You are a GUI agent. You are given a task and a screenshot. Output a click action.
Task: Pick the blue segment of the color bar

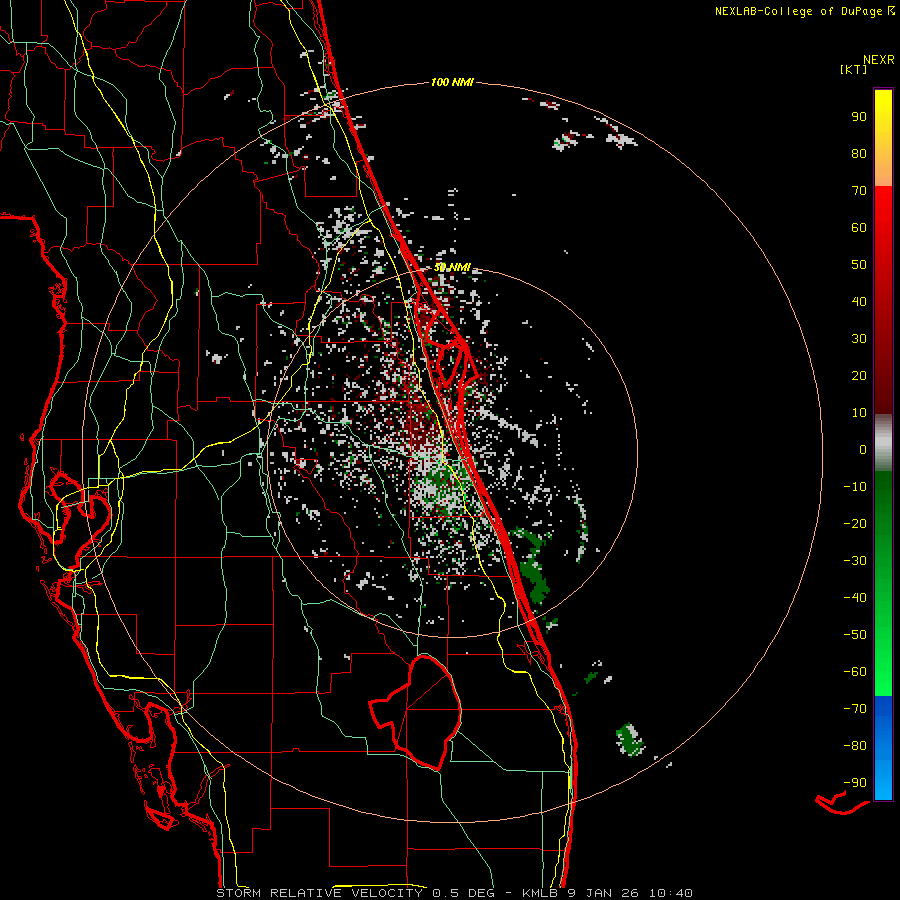point(883,746)
